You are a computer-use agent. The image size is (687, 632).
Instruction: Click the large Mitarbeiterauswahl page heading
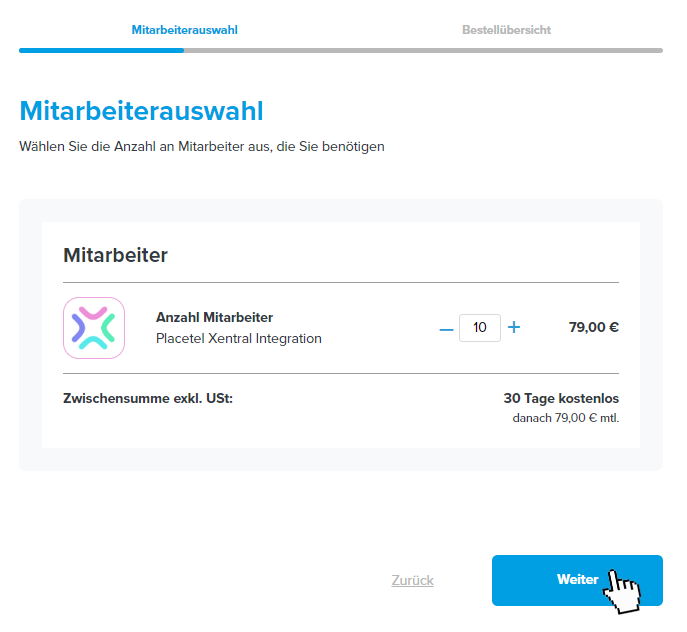(x=142, y=110)
